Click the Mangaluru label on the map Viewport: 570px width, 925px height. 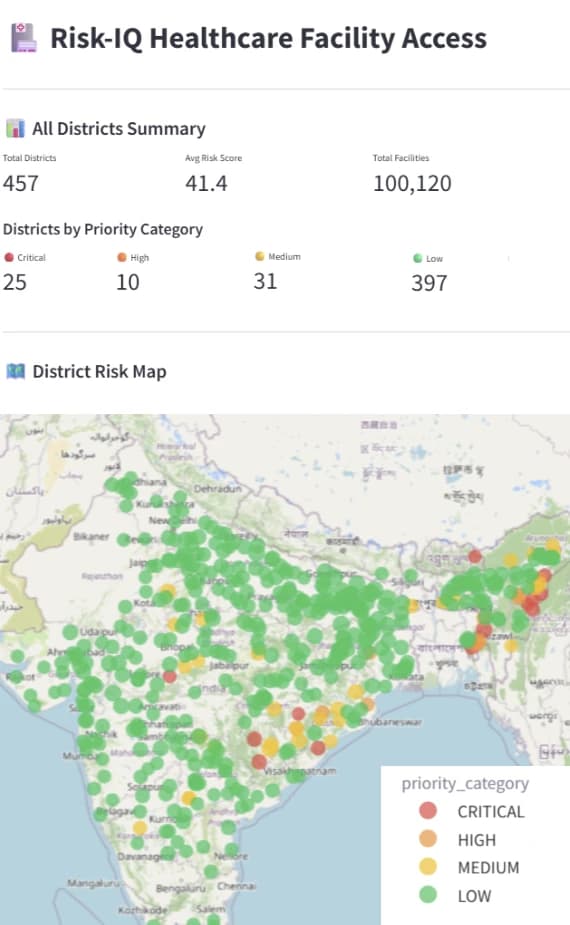pos(93,883)
